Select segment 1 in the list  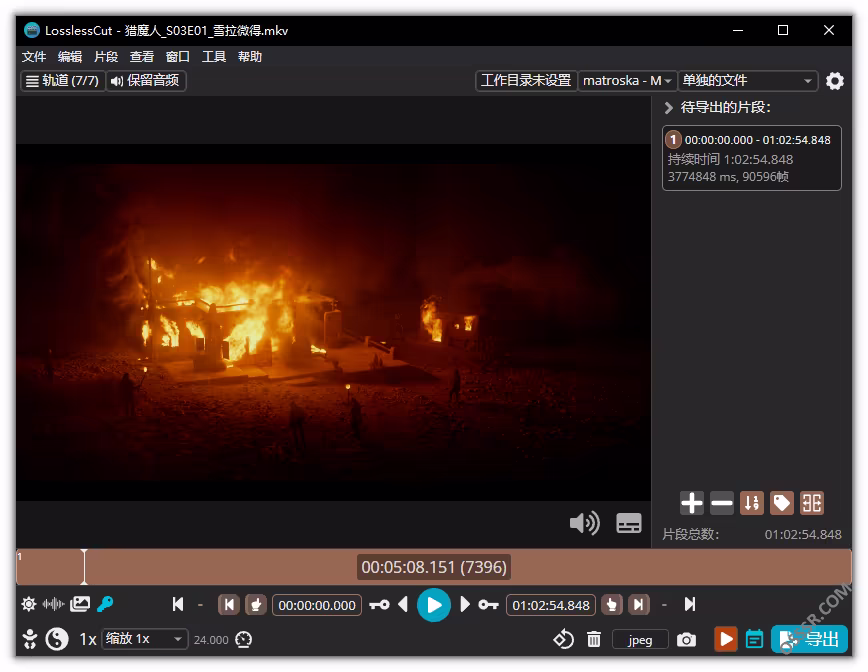pyautogui.click(x=751, y=158)
